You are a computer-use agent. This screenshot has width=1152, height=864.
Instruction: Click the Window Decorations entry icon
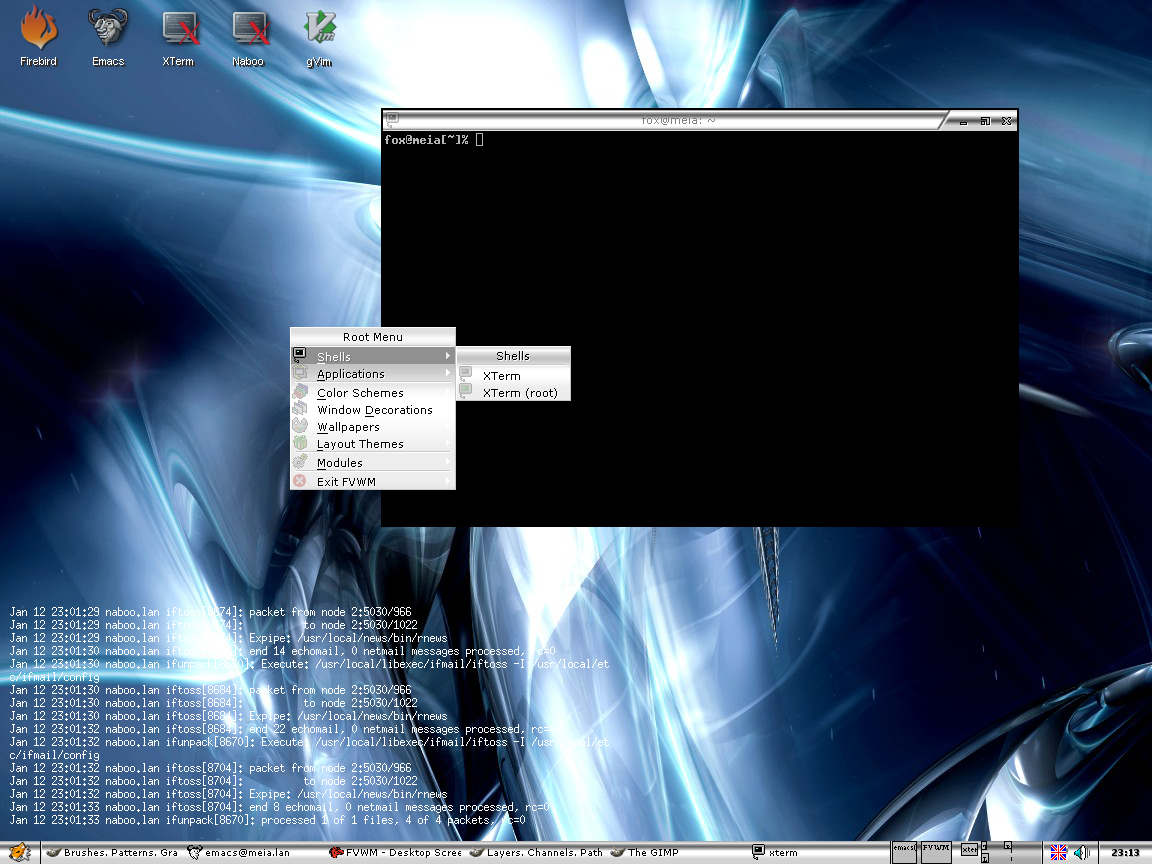pyautogui.click(x=300, y=408)
